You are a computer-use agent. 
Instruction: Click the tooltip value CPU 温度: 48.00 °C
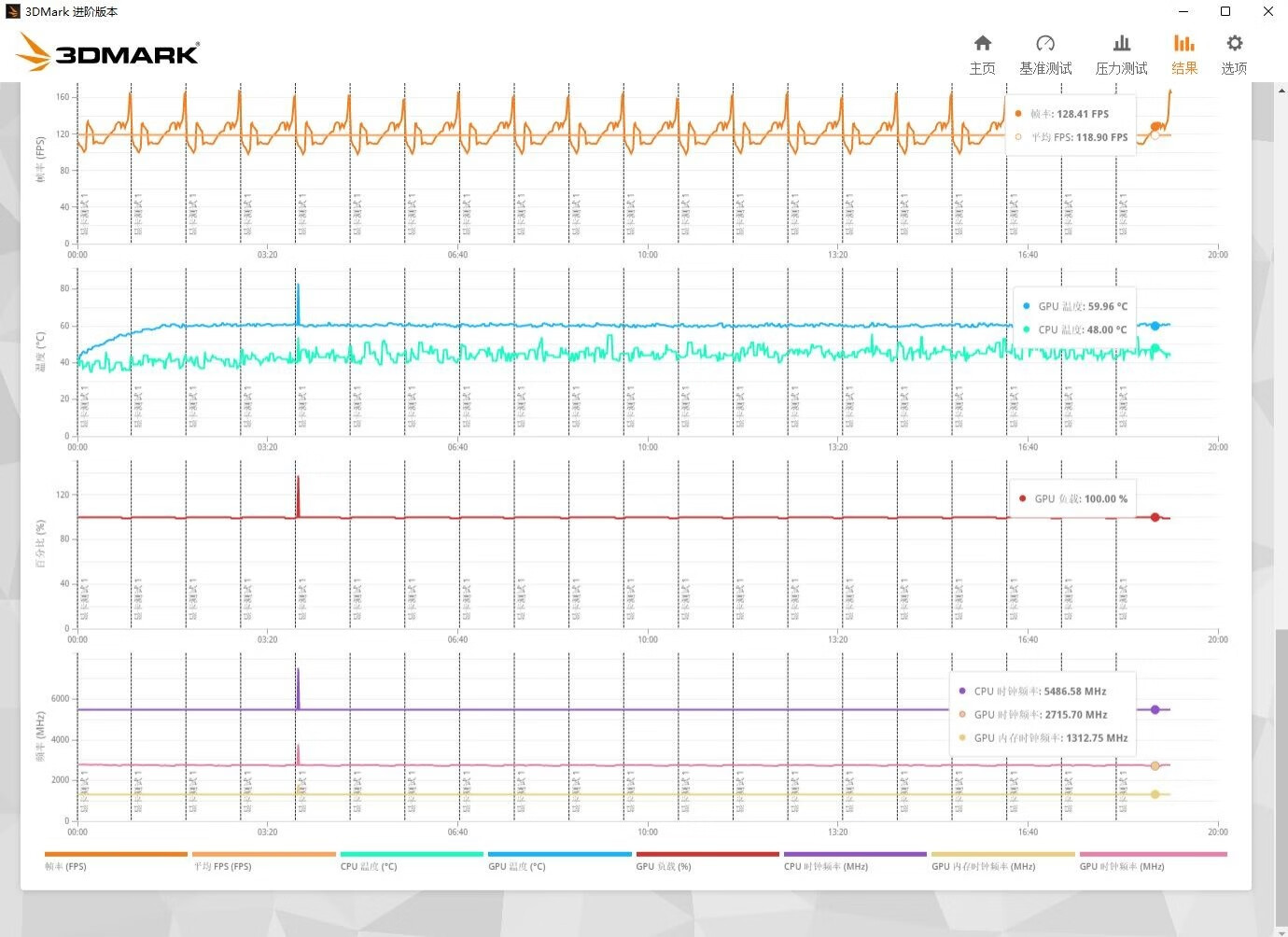click(x=1083, y=329)
